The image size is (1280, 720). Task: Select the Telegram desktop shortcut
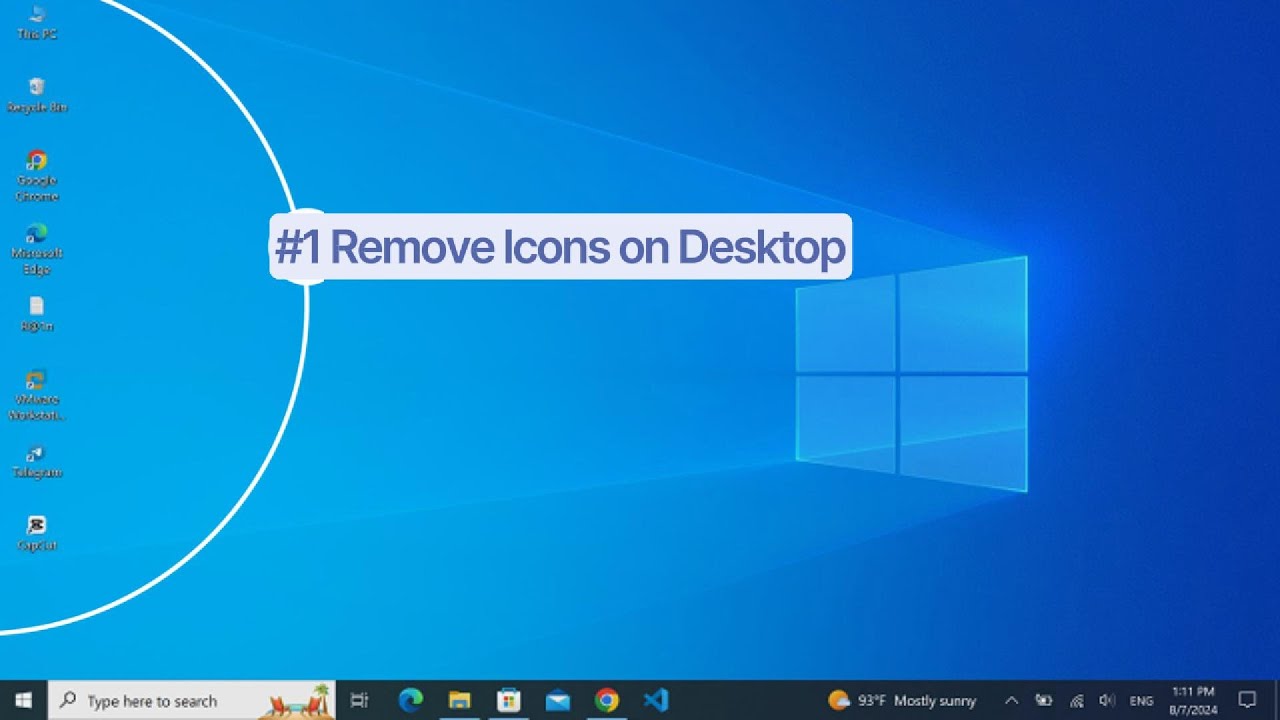[37, 461]
